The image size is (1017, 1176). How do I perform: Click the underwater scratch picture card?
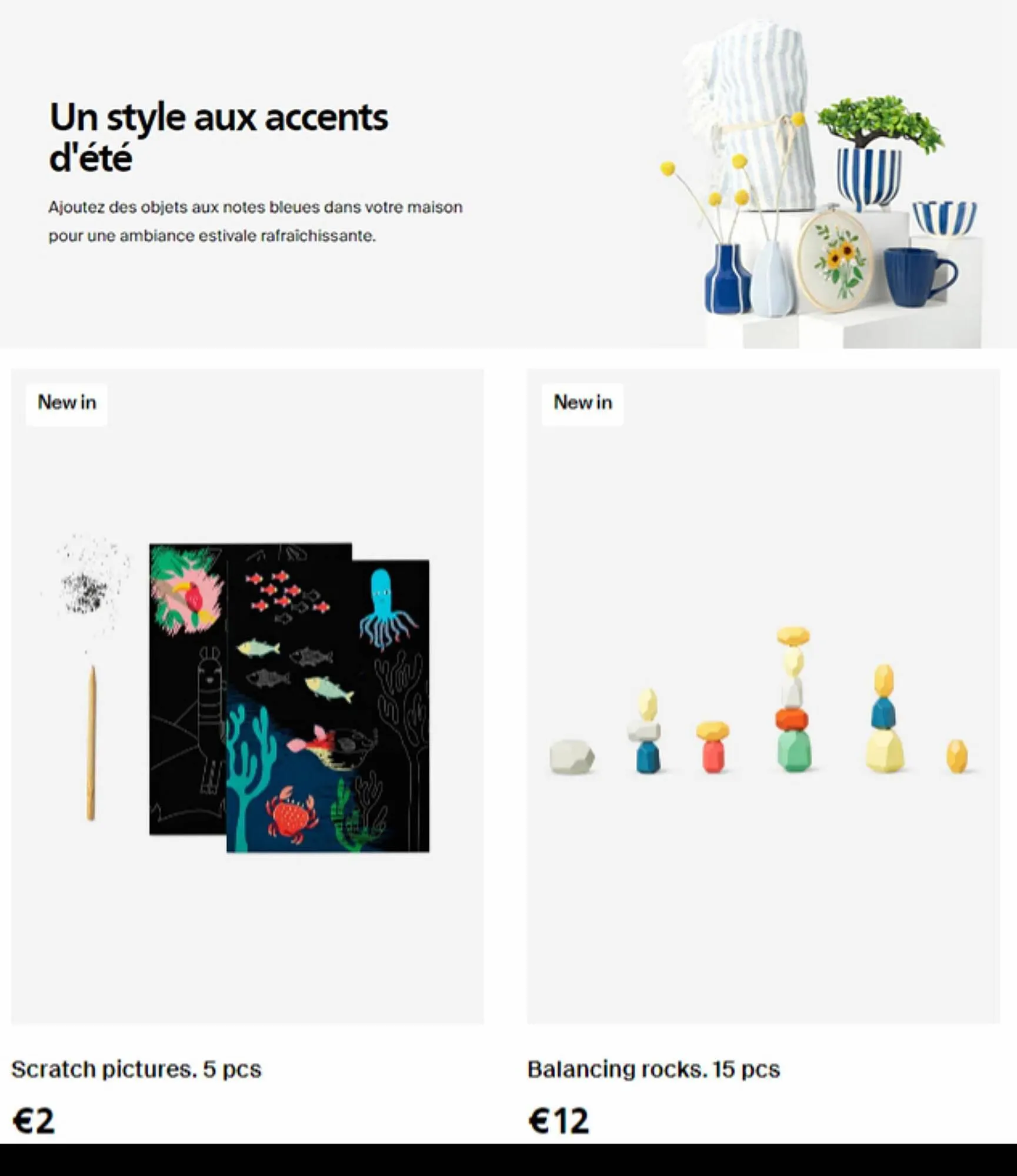click(x=328, y=706)
